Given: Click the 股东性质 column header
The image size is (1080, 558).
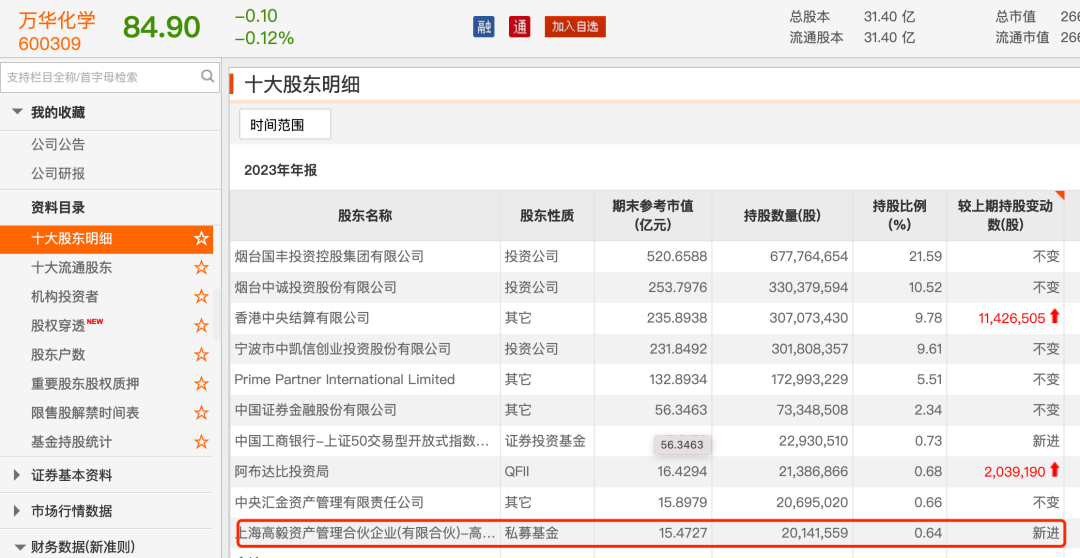Looking at the screenshot, I should click(548, 216).
